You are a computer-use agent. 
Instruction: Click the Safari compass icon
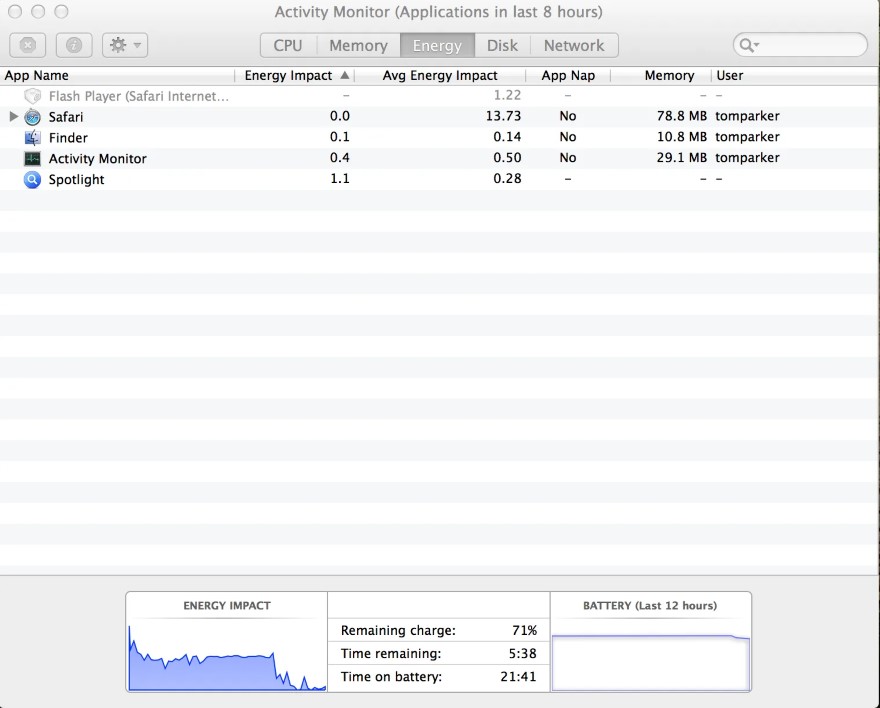pos(32,117)
